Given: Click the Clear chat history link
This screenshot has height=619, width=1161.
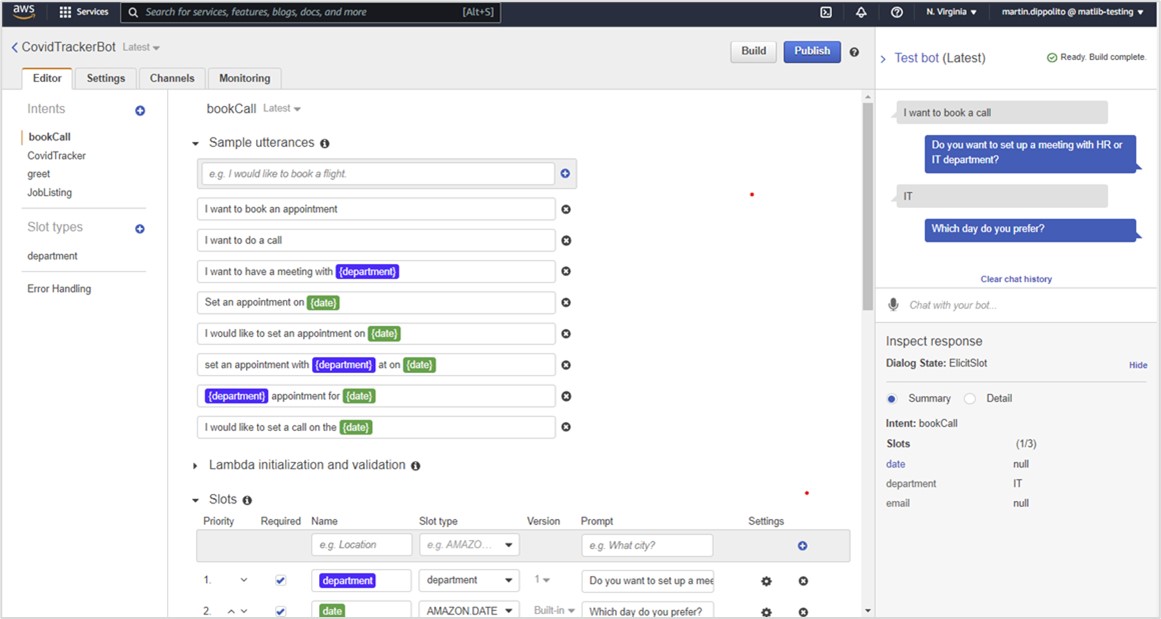Looking at the screenshot, I should coord(1016,279).
